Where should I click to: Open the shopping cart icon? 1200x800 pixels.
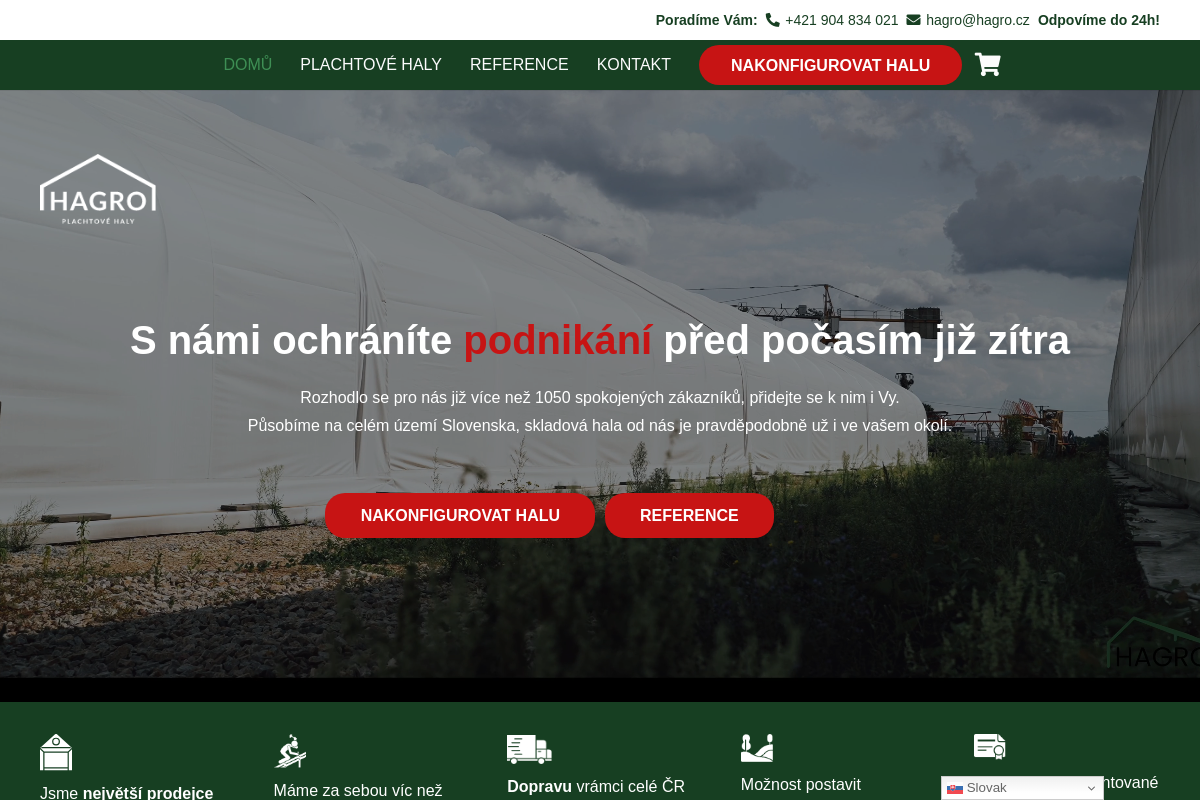pos(987,65)
